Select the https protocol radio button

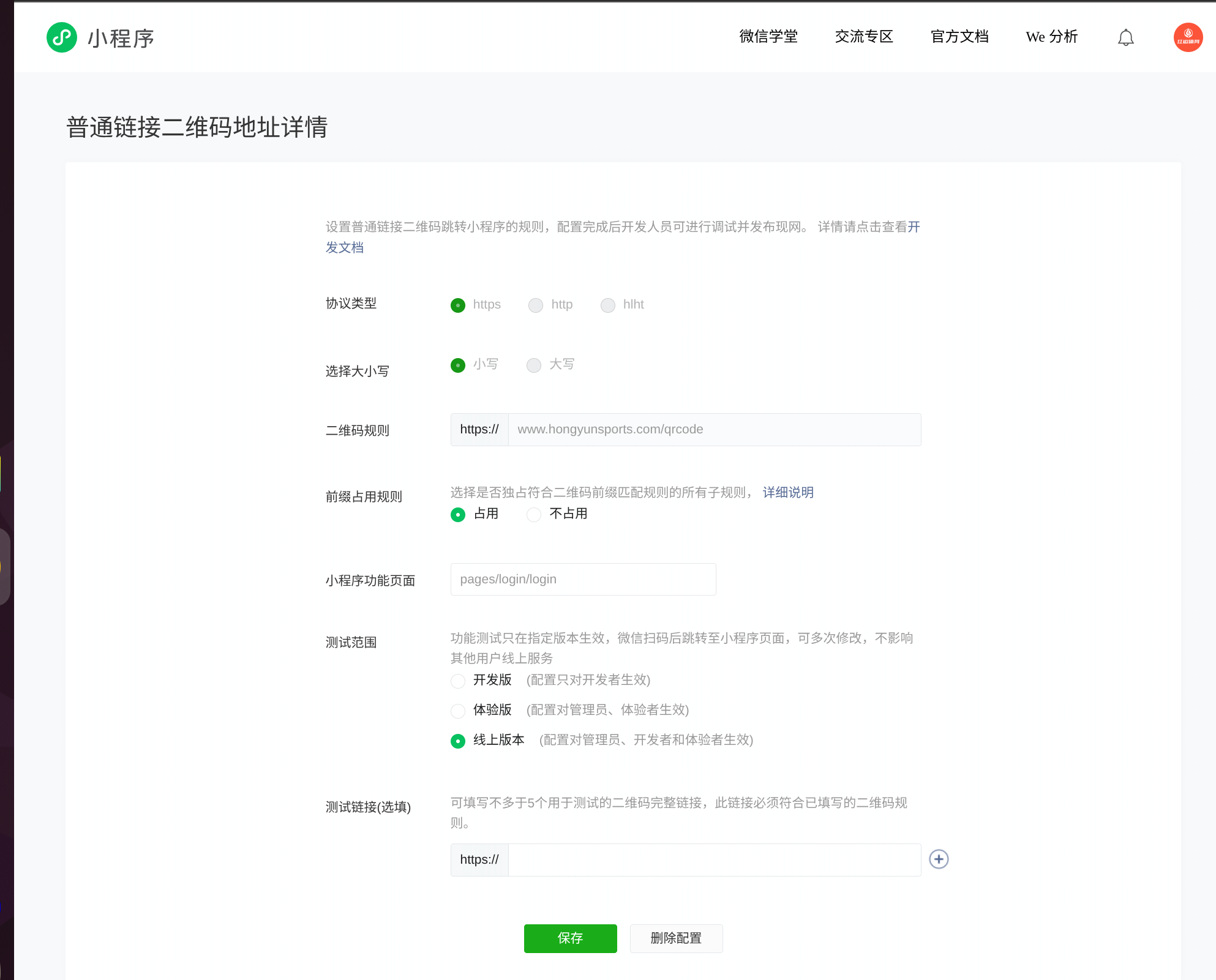click(x=458, y=305)
